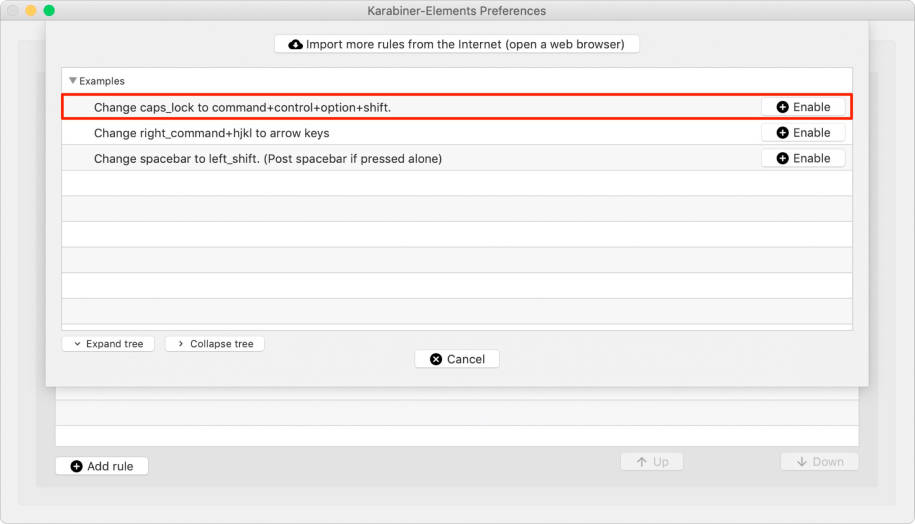Open Import more rules from the Internet
This screenshot has width=915, height=524.
457,45
